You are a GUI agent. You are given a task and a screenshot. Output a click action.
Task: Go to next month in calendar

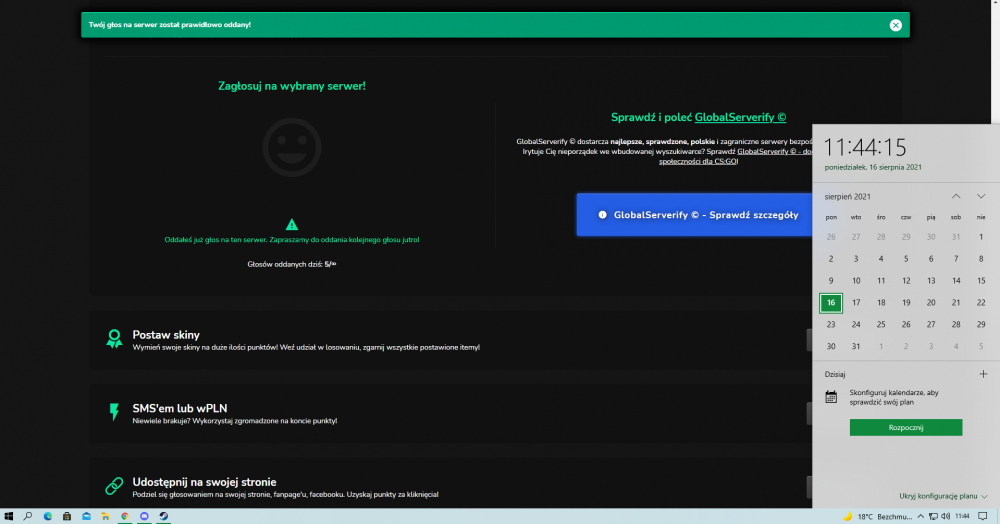(981, 196)
